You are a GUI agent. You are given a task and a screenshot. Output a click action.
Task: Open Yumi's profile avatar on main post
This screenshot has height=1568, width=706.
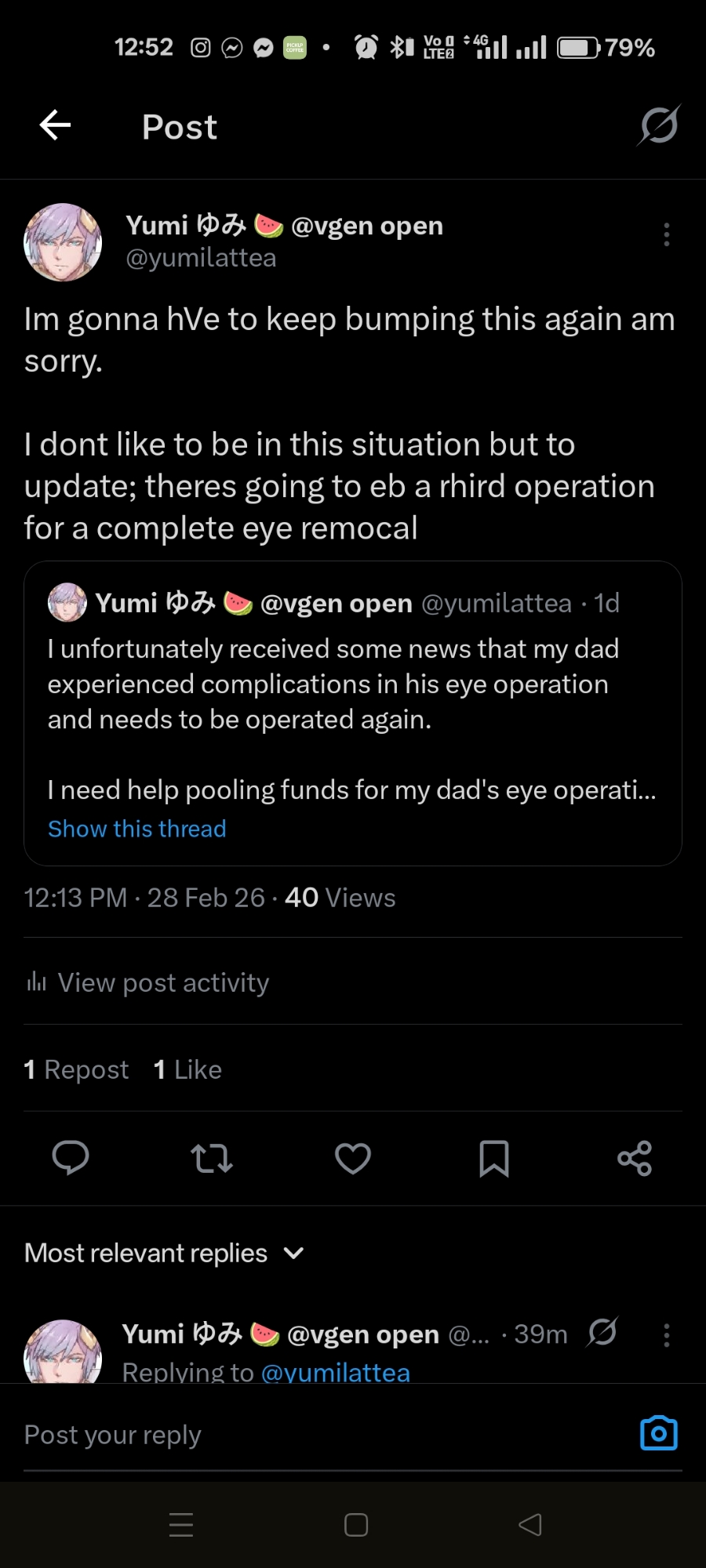(x=63, y=242)
